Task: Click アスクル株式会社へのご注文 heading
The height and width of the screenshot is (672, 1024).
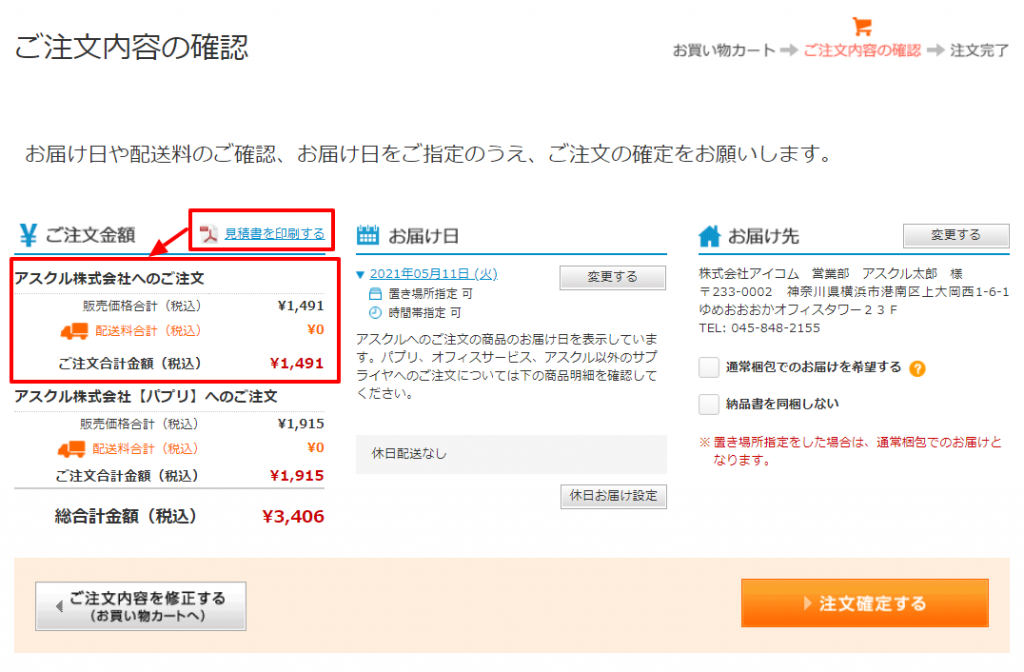Action: 110,278
